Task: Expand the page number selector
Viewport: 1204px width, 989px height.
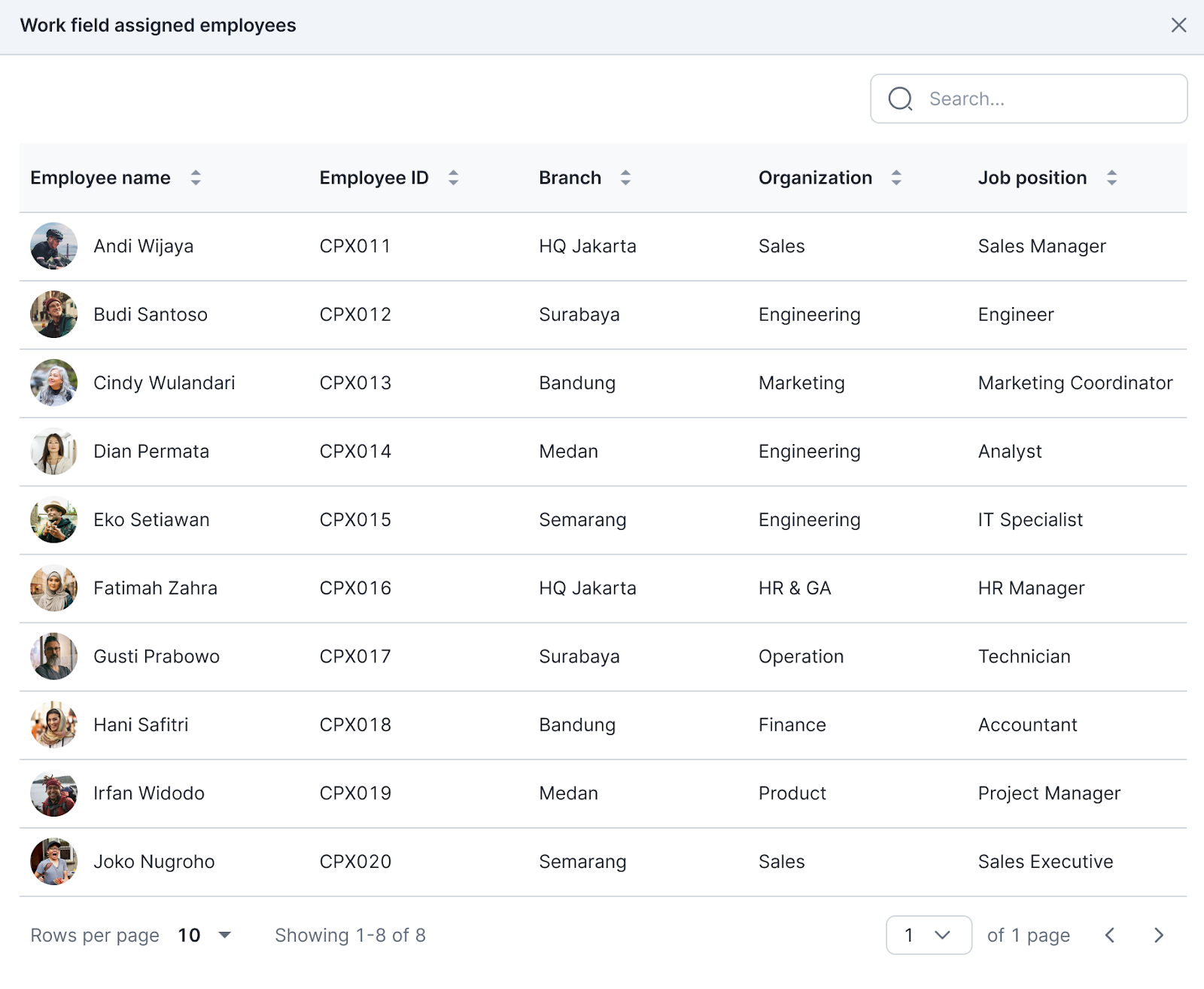Action: [929, 936]
